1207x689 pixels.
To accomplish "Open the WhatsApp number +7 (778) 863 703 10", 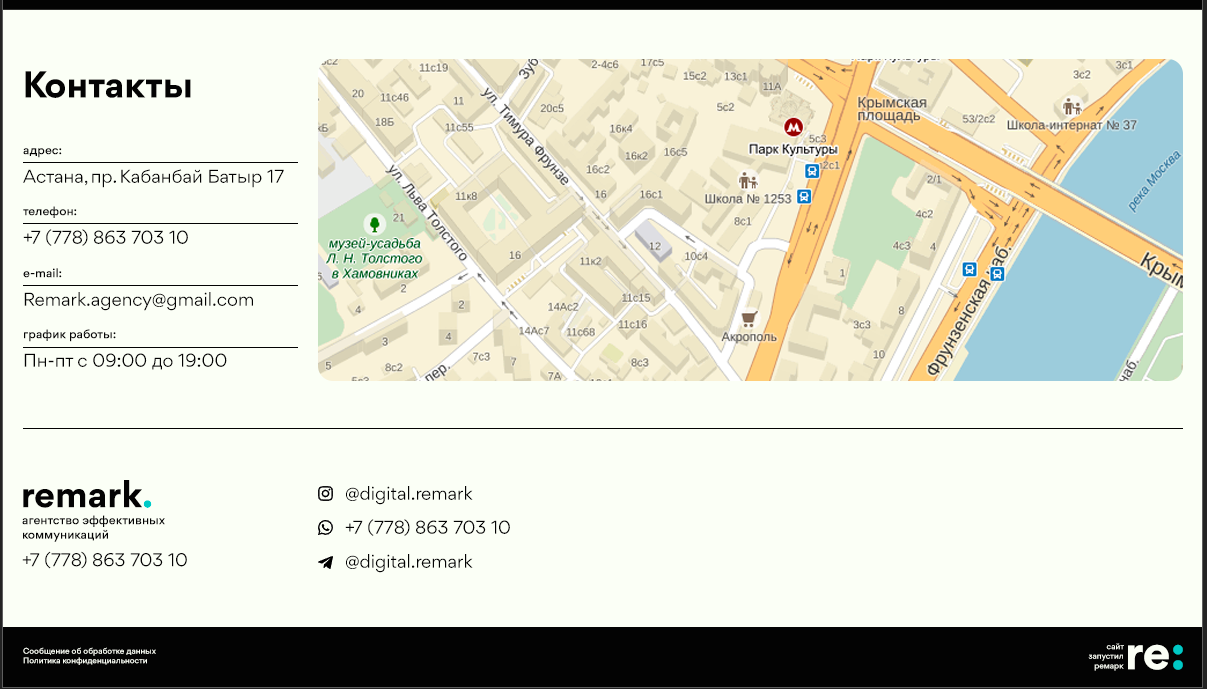I will click(x=427, y=528).
